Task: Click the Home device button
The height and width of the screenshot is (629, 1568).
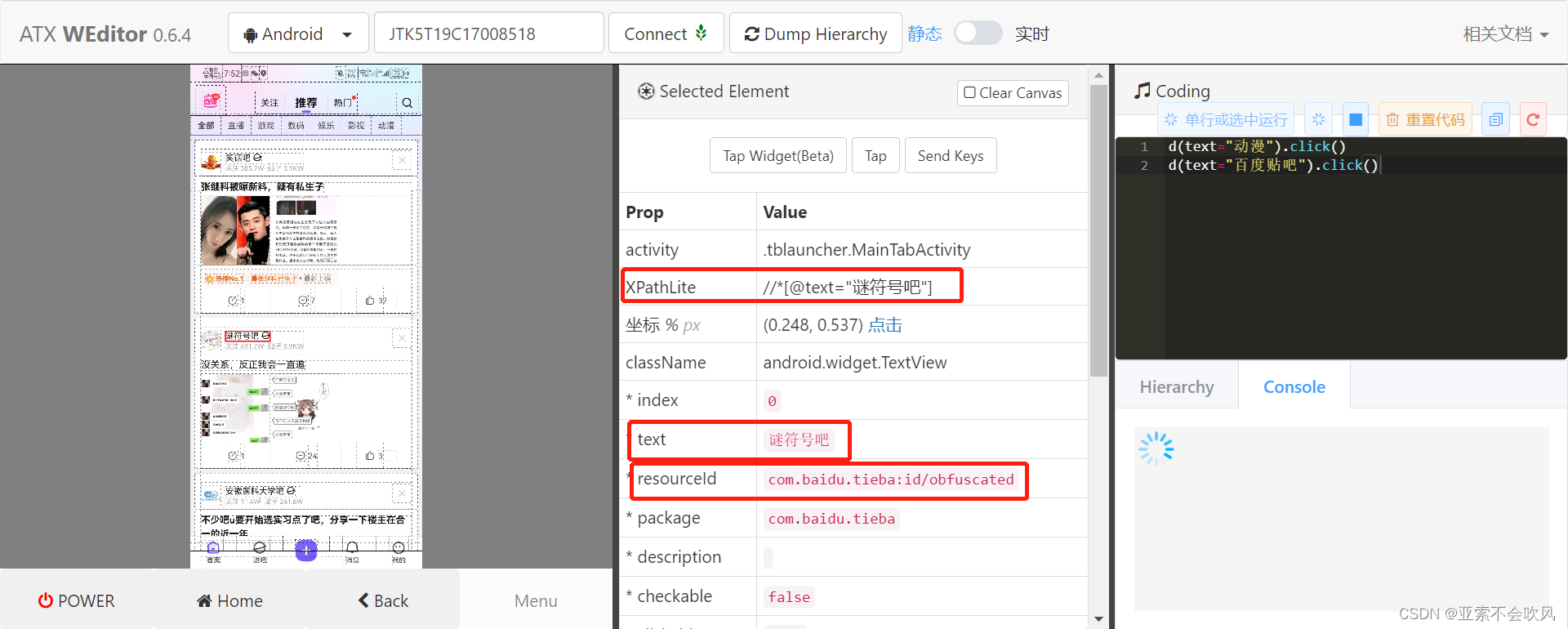Action: pos(229,601)
